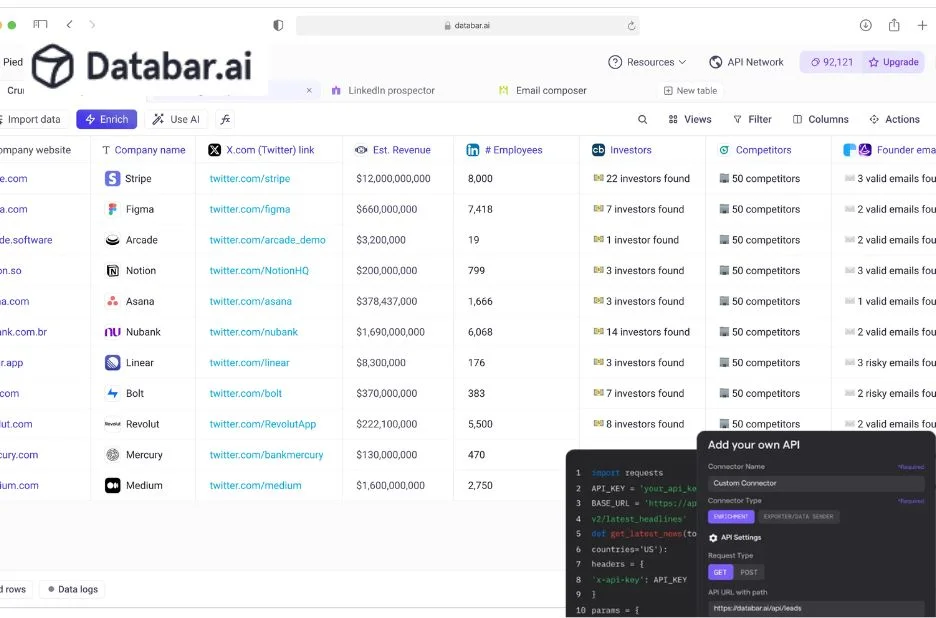This screenshot has width=936, height=618.
Task: Switch to the LinkedIn prospector tab
Action: click(x=383, y=91)
